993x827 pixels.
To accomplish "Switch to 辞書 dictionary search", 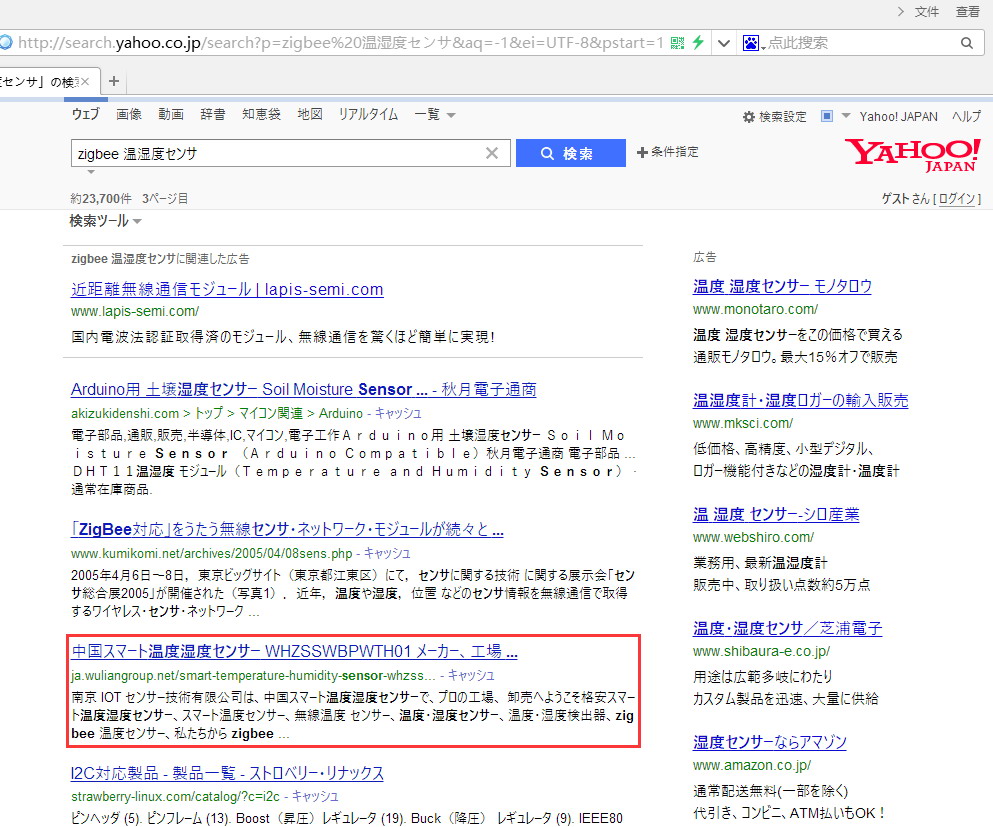I will [x=212, y=114].
